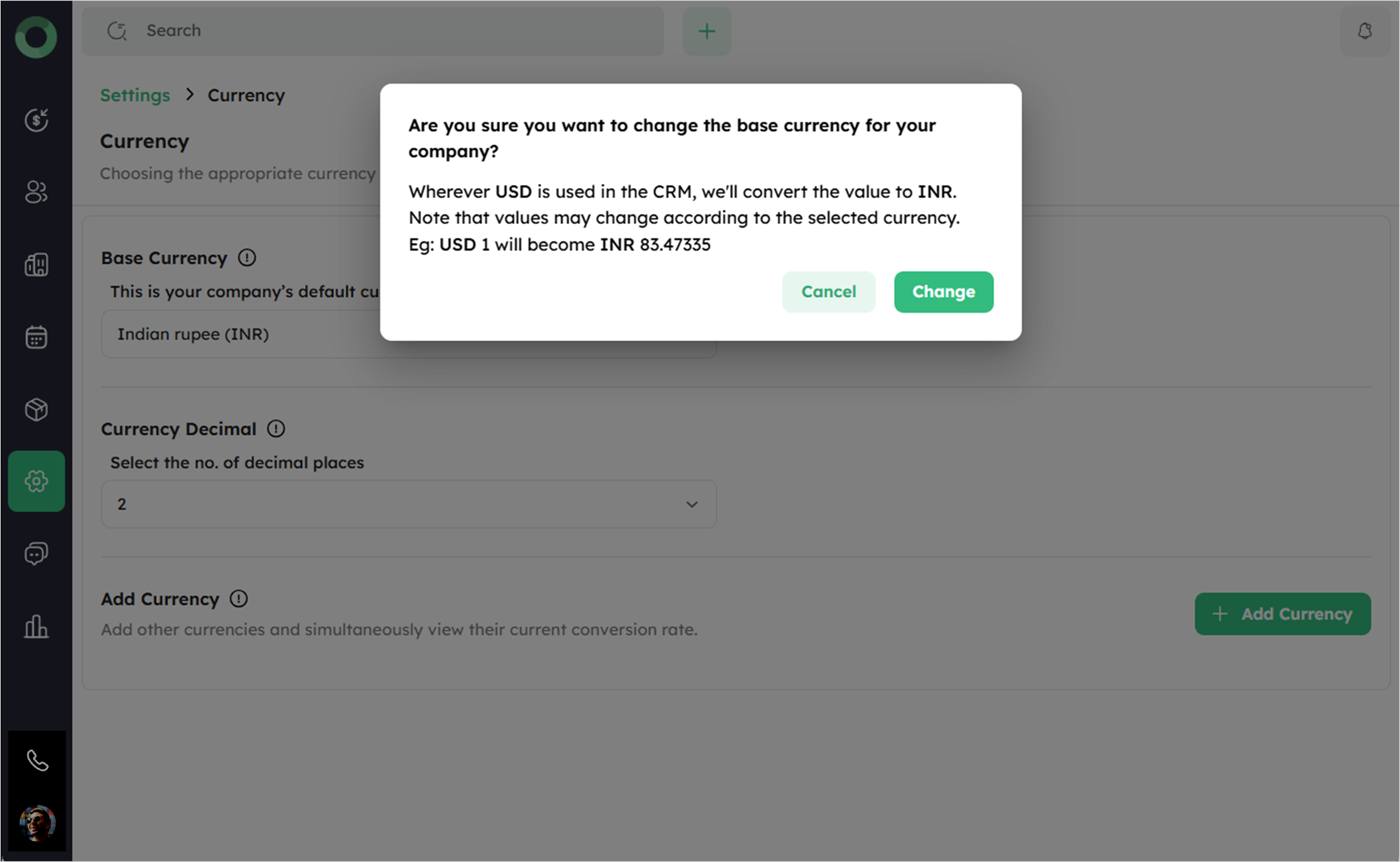
Task: Open the Products box icon
Action: click(36, 409)
